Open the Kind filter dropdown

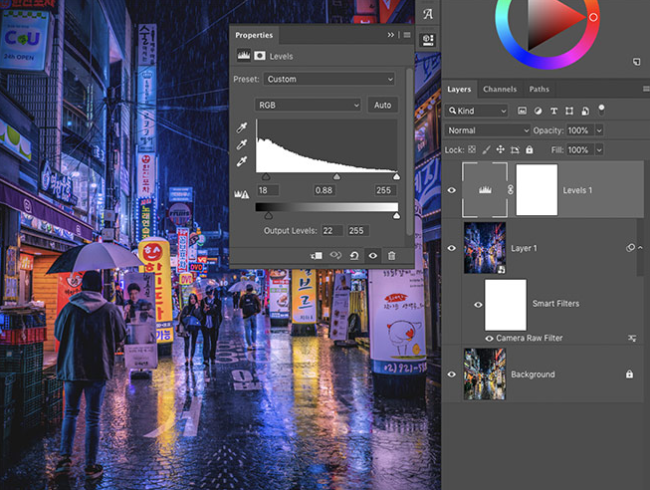coord(476,111)
